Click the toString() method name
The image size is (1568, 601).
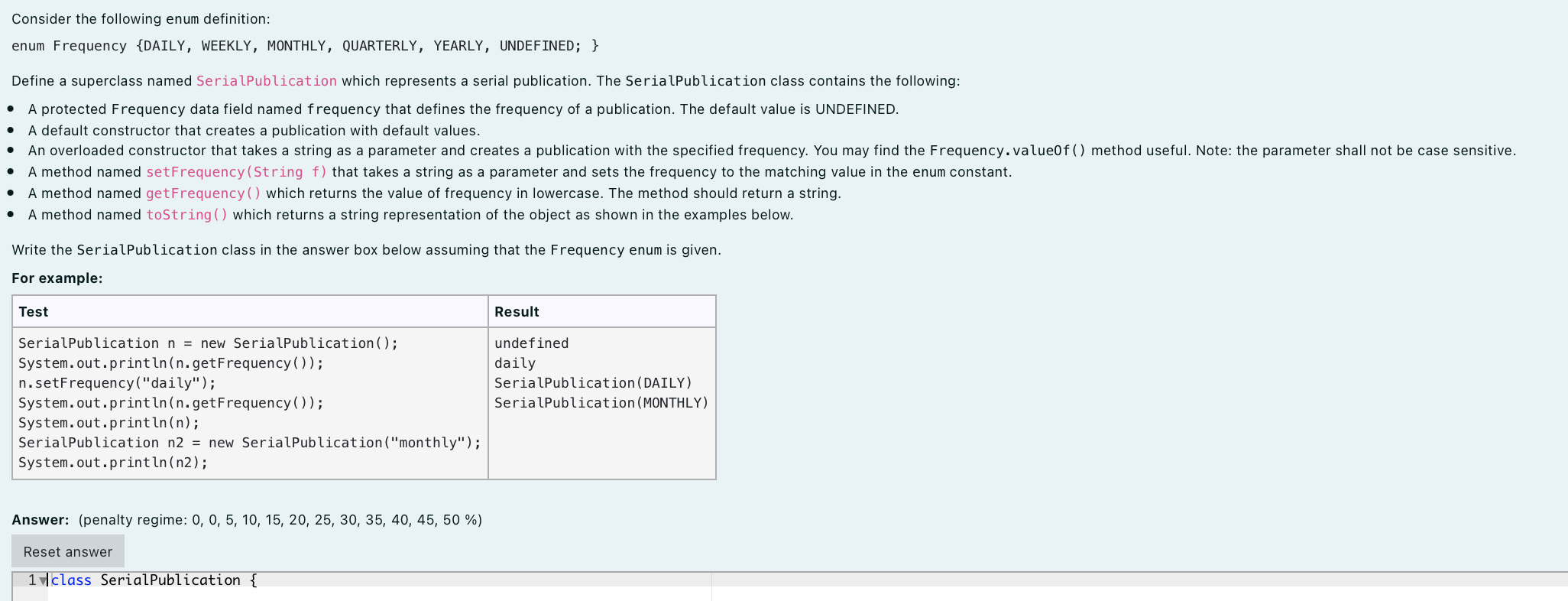click(187, 215)
